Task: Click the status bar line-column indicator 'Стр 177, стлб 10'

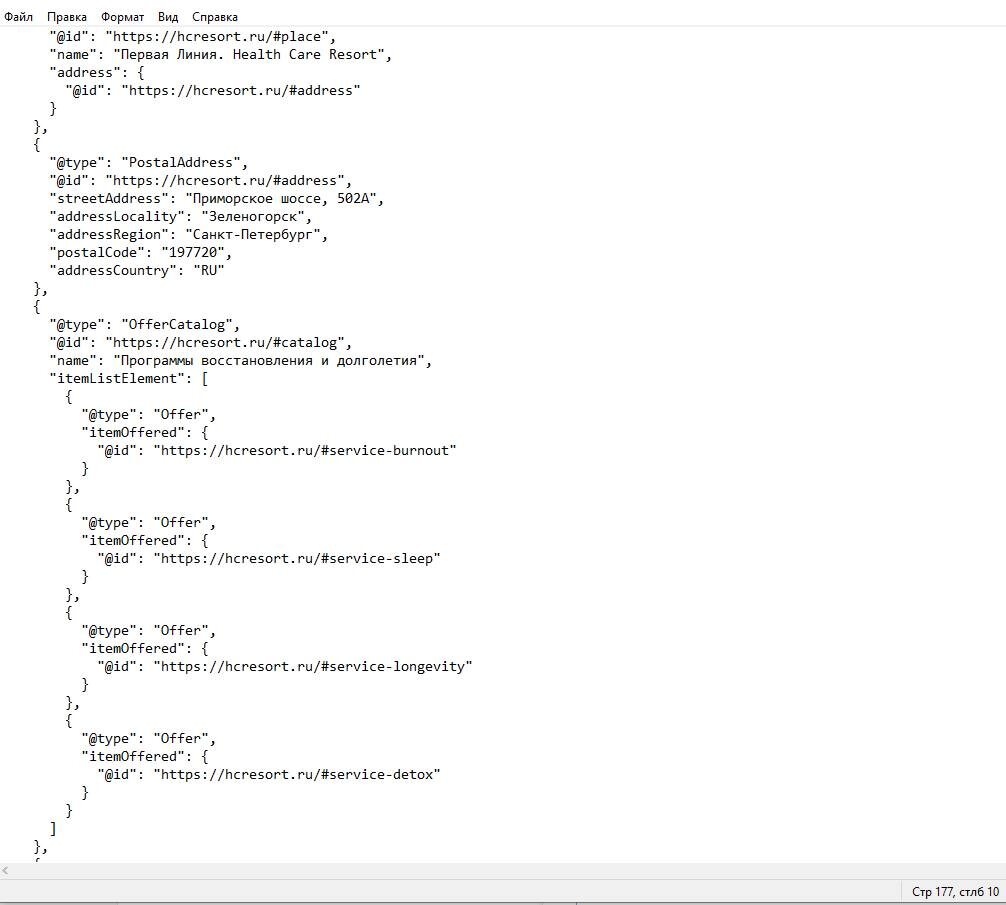Action: pyautogui.click(x=955, y=892)
